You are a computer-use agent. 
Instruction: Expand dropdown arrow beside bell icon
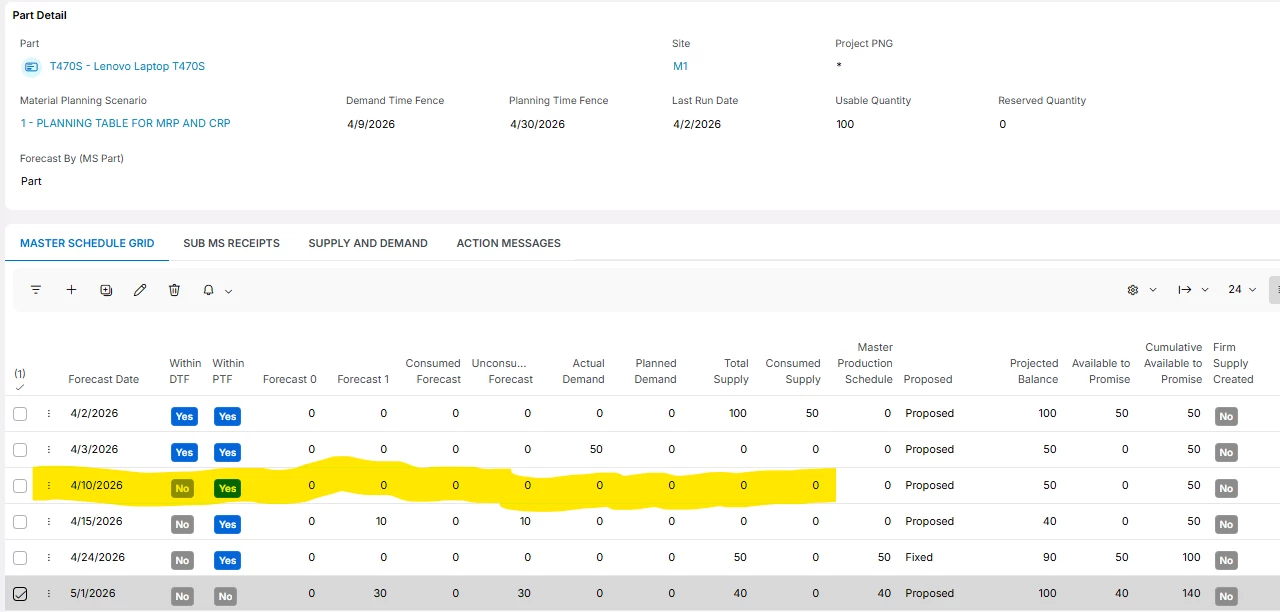coord(228,291)
